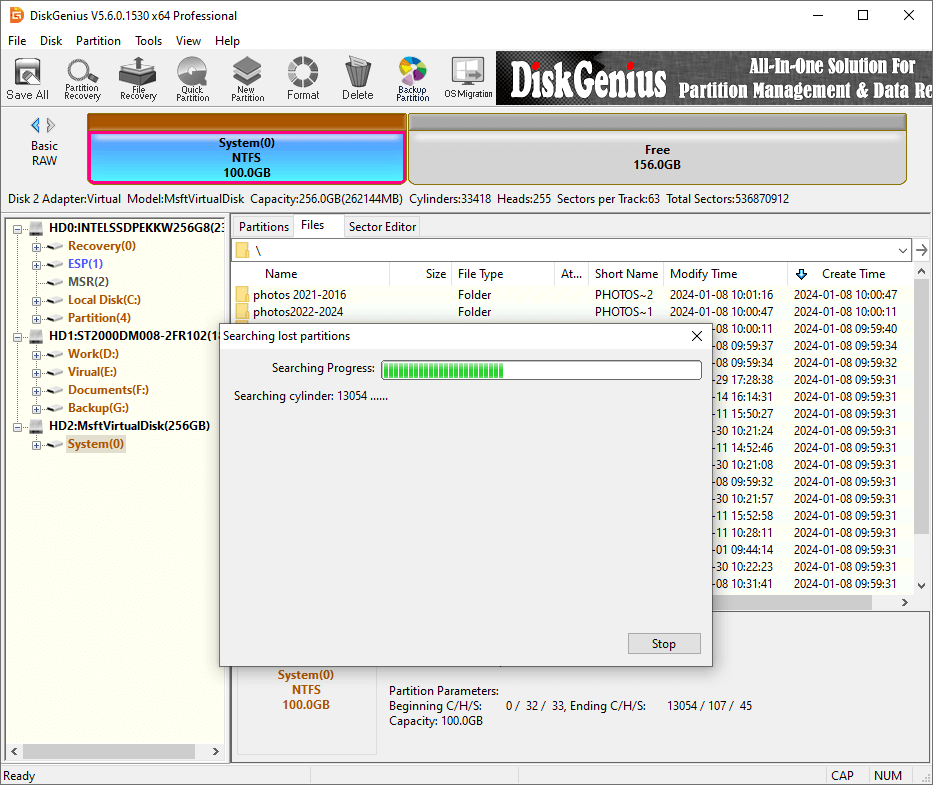Switch to the Partitions tab
Image resolution: width=933 pixels, height=785 pixels.
coord(264,227)
